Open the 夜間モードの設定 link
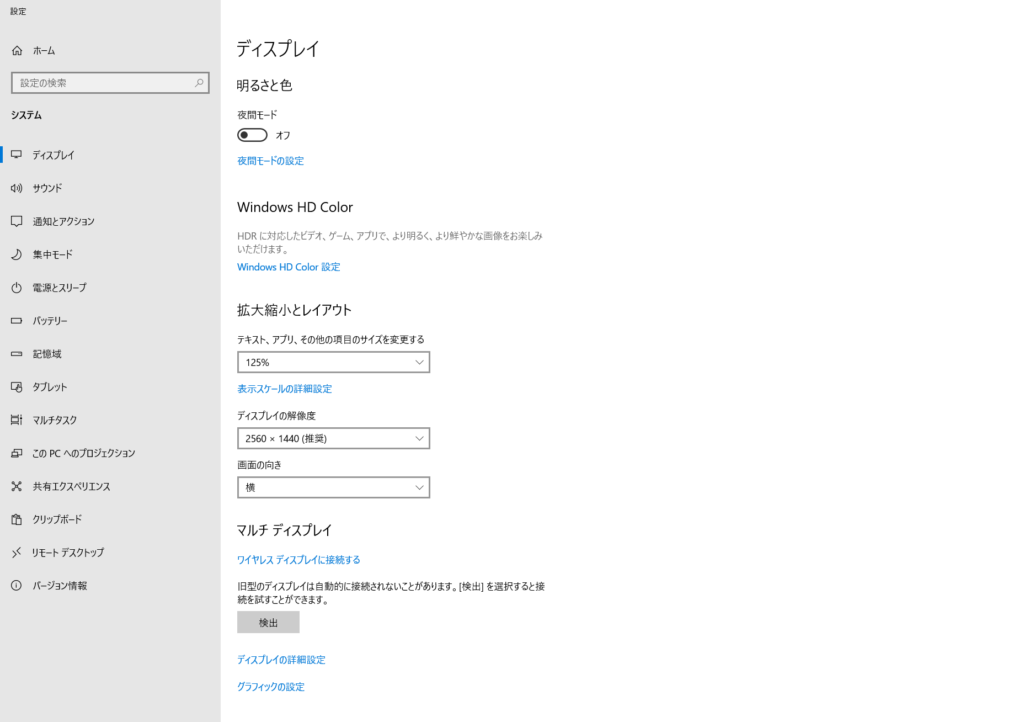The image size is (1024, 722). click(270, 161)
